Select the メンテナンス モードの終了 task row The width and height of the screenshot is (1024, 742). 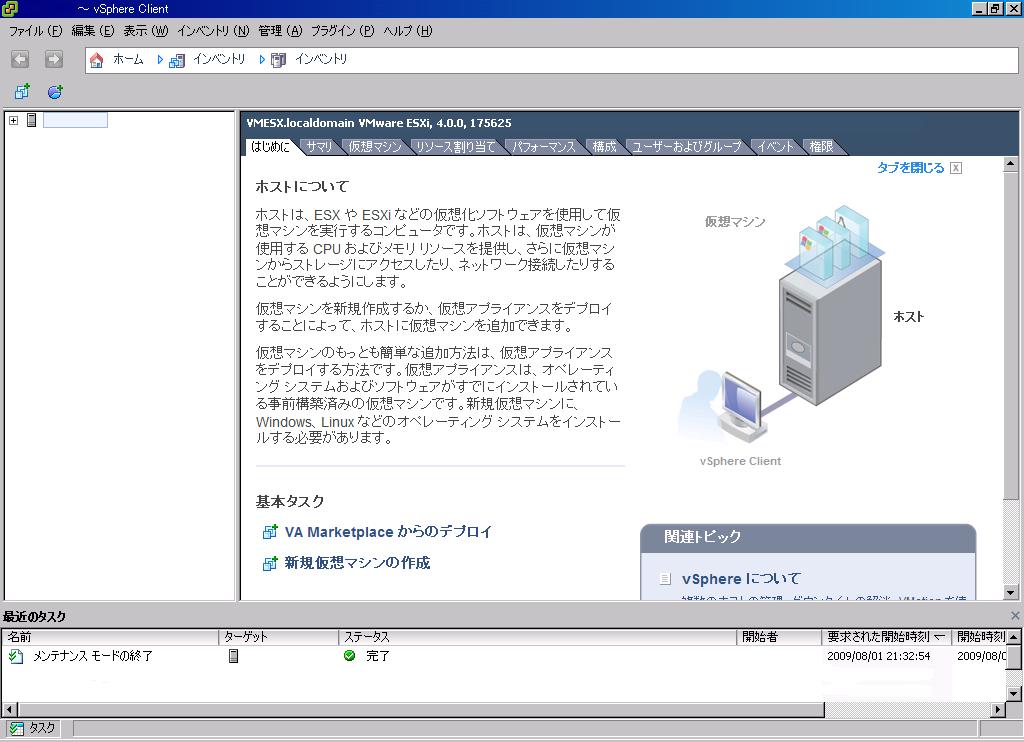503,656
